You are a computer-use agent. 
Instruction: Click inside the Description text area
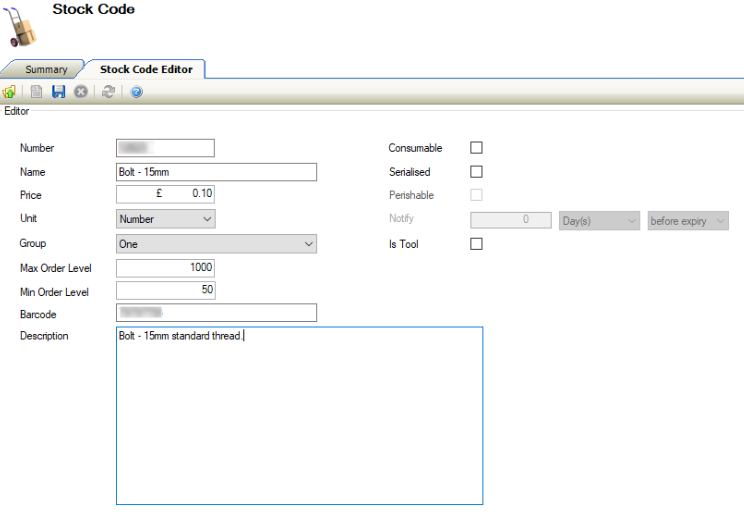(x=300, y=415)
